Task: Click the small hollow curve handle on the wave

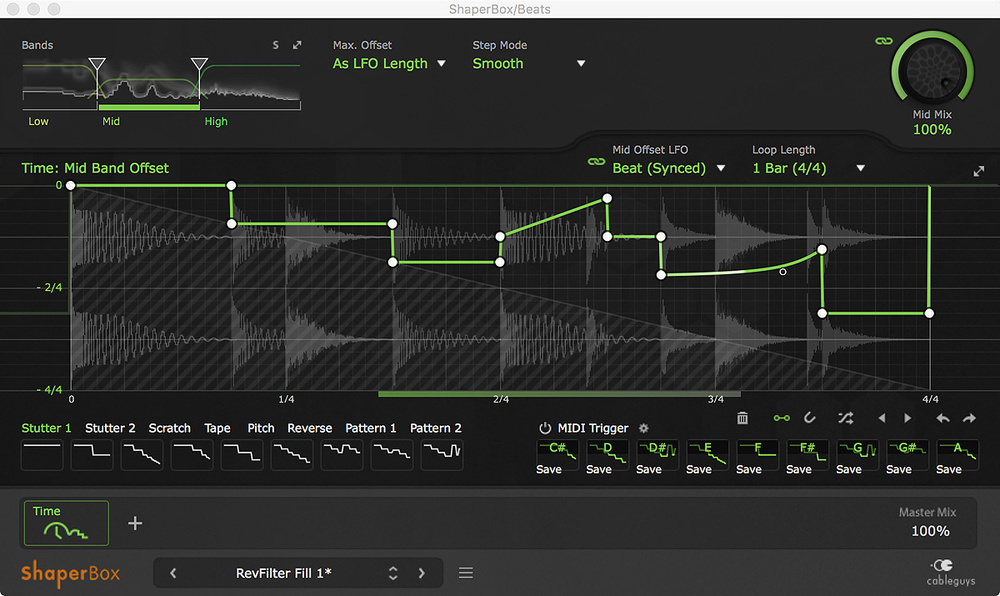Action: click(783, 272)
